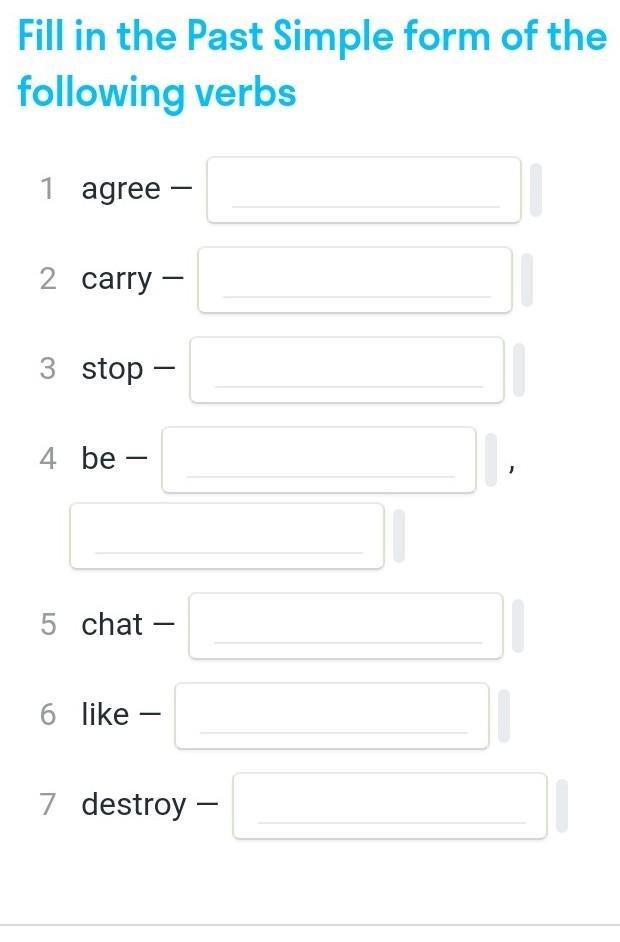Click the gray status marker beside 'chat' field
Viewport: 620px width, 942px height.
518,626
